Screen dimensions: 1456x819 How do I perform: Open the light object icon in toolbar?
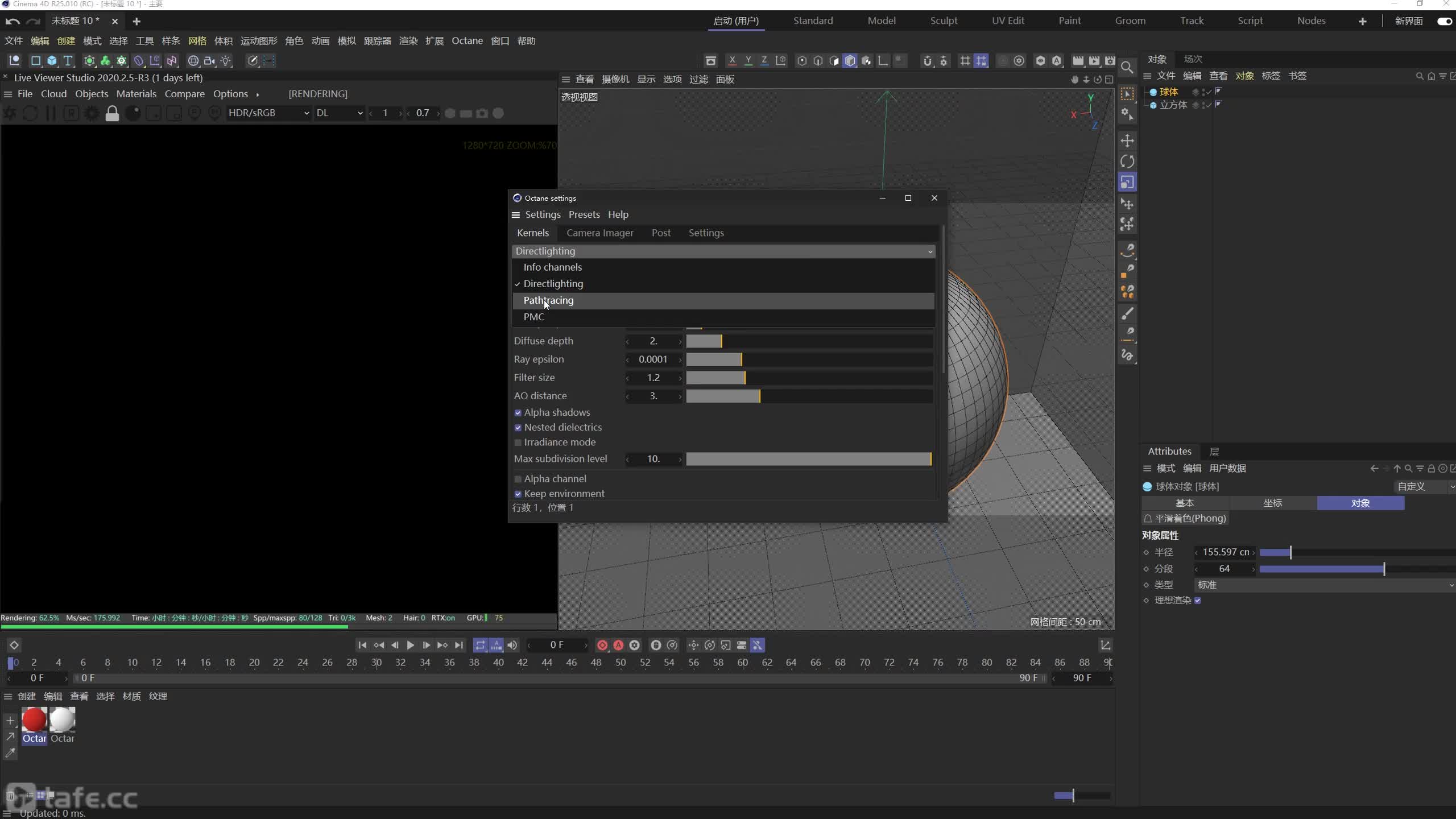[x=226, y=61]
